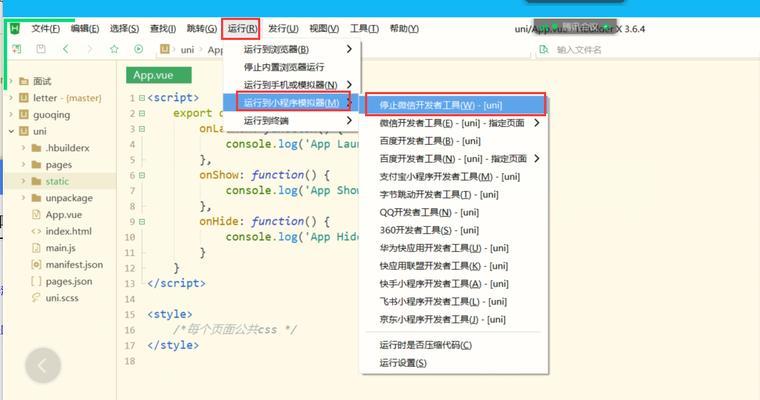
Task: Select 停止内置浏览器运行
Action: pyautogui.click(x=292, y=67)
